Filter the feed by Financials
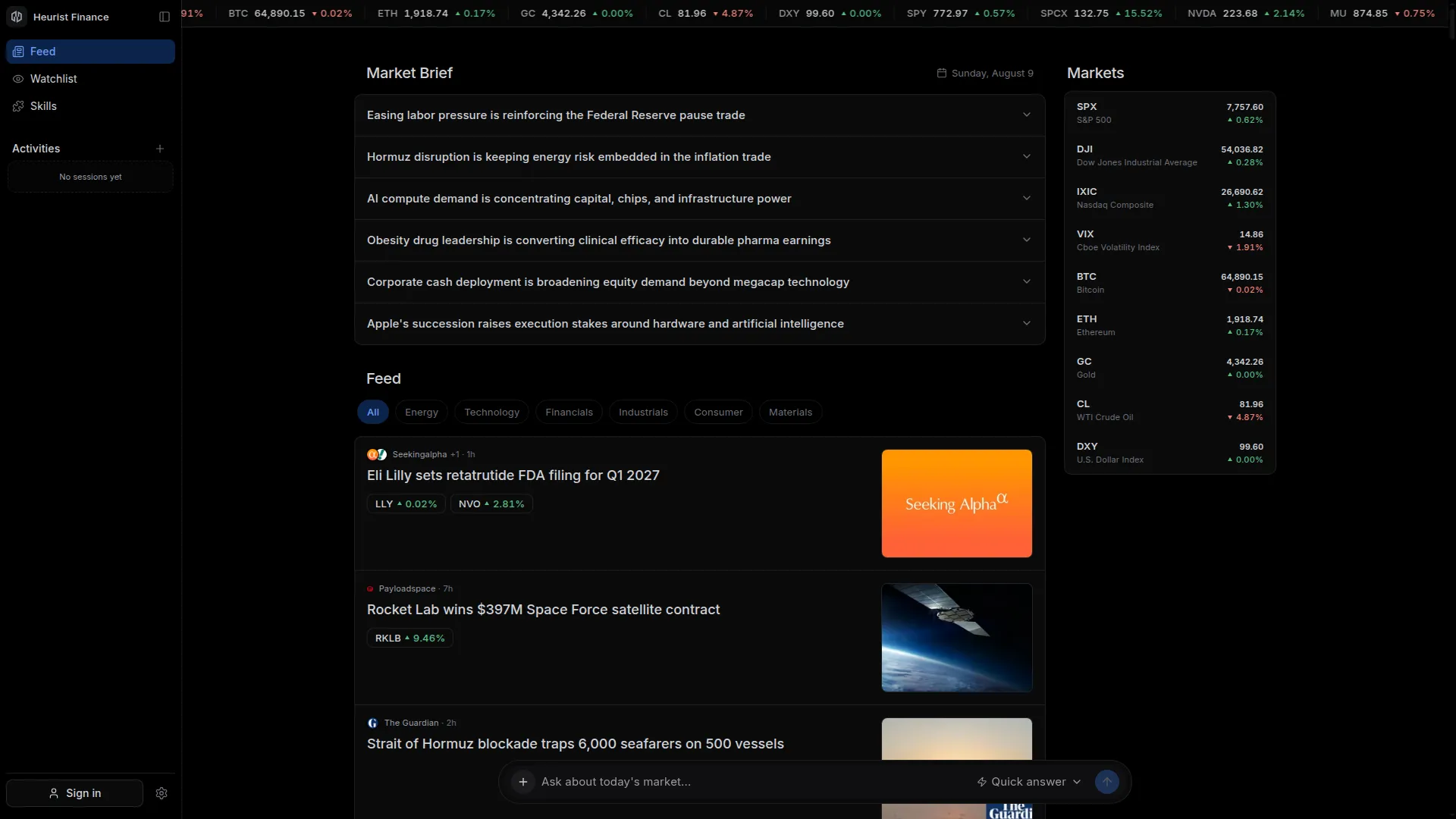This screenshot has width=1456, height=819. point(570,413)
